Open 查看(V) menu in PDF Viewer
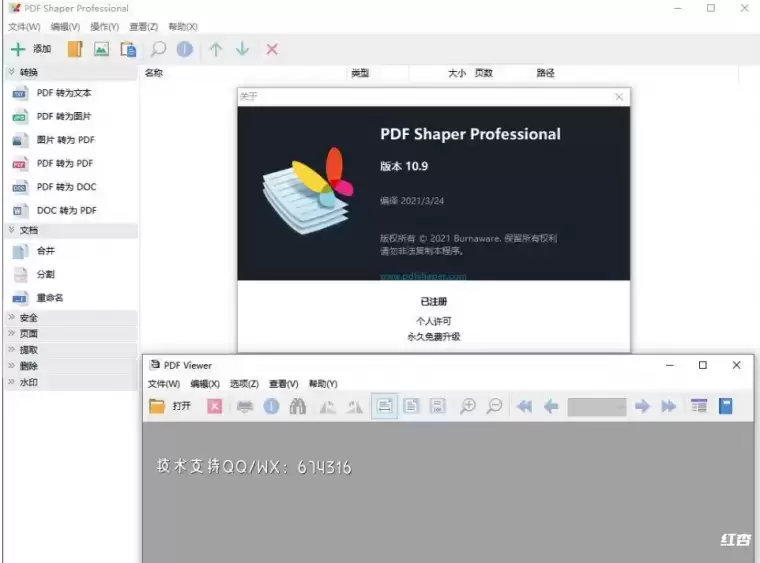Viewport: 760px width, 563px height. point(284,384)
